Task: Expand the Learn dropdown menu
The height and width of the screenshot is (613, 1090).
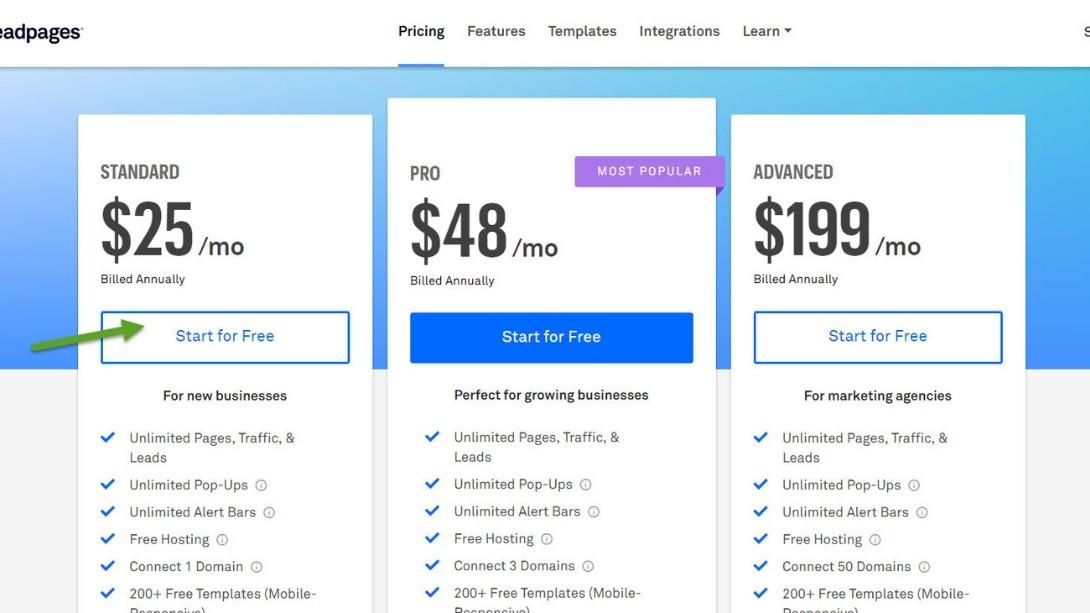Action: (767, 31)
